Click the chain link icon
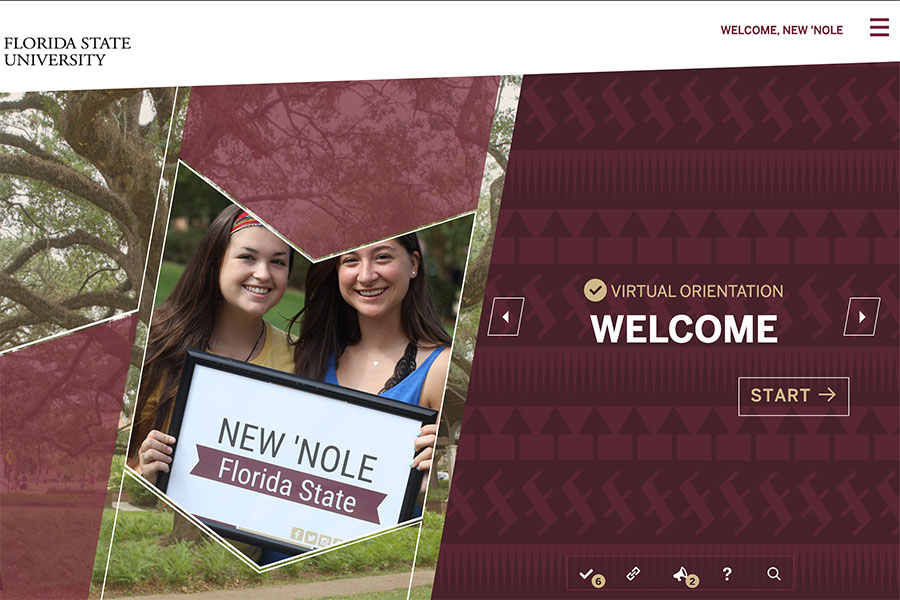The height and width of the screenshot is (600, 900). [x=633, y=574]
